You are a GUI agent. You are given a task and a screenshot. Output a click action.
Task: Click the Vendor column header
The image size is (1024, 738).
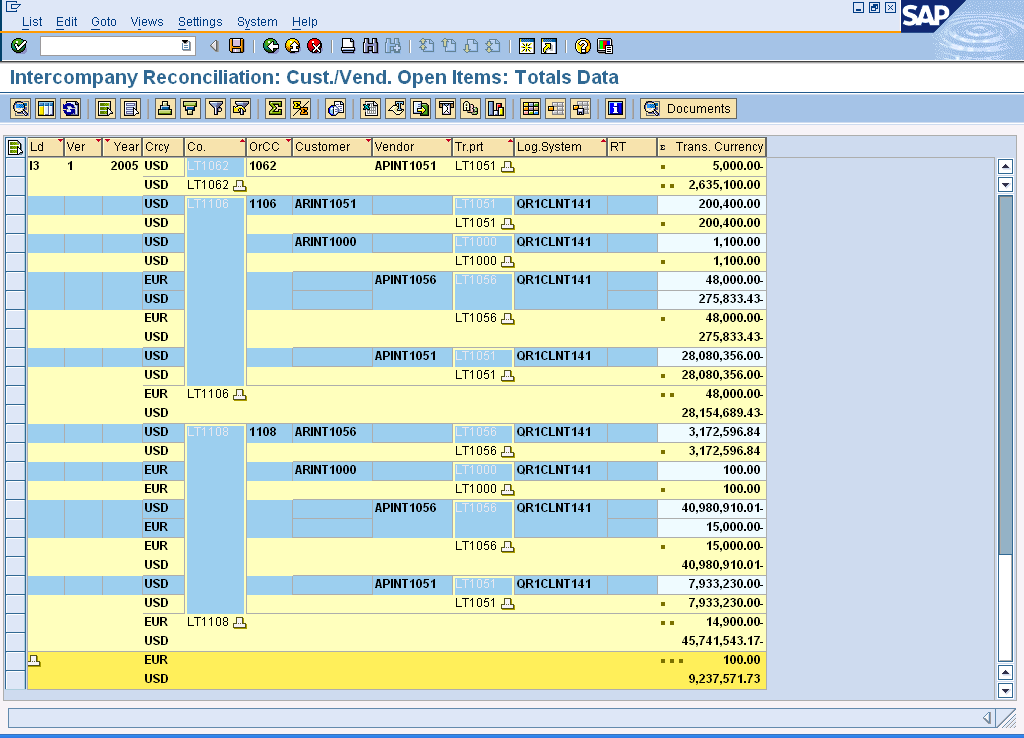(x=412, y=147)
